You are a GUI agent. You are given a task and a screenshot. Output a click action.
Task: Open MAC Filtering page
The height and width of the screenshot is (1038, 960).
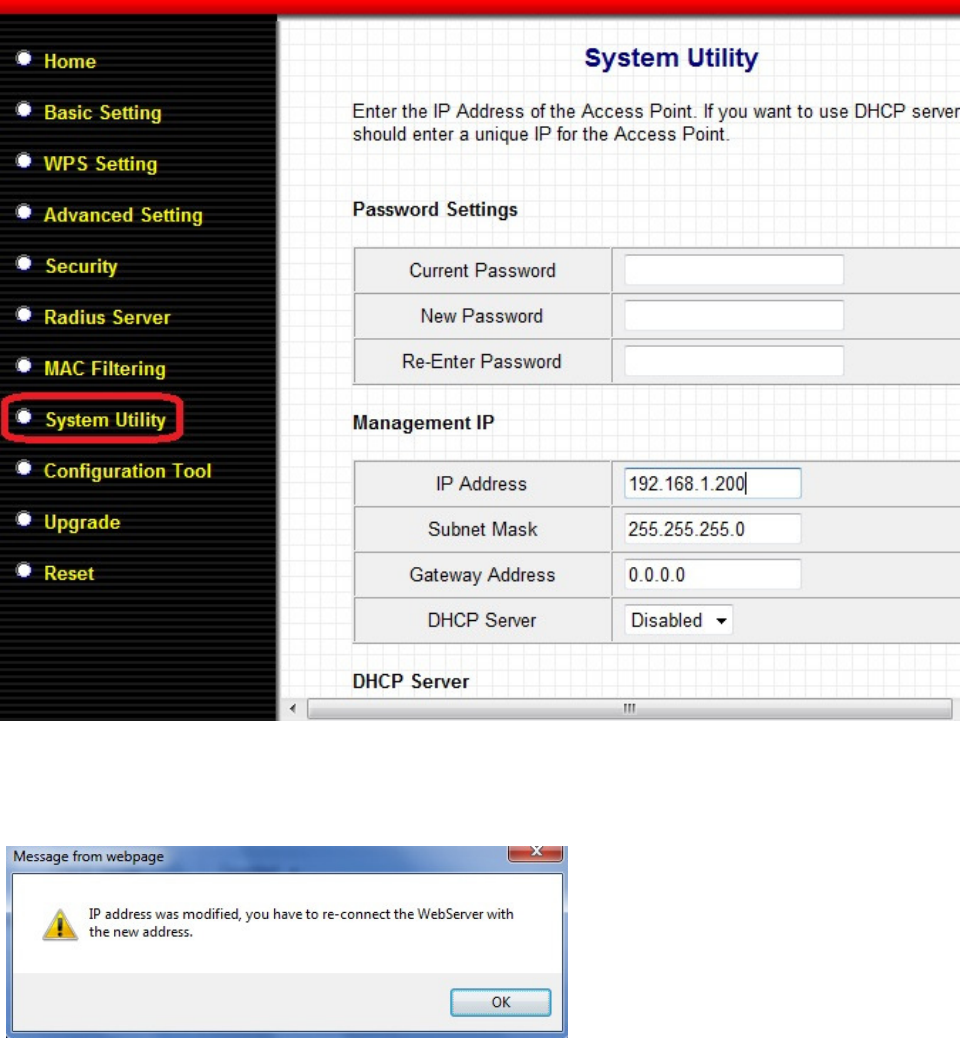(x=105, y=369)
